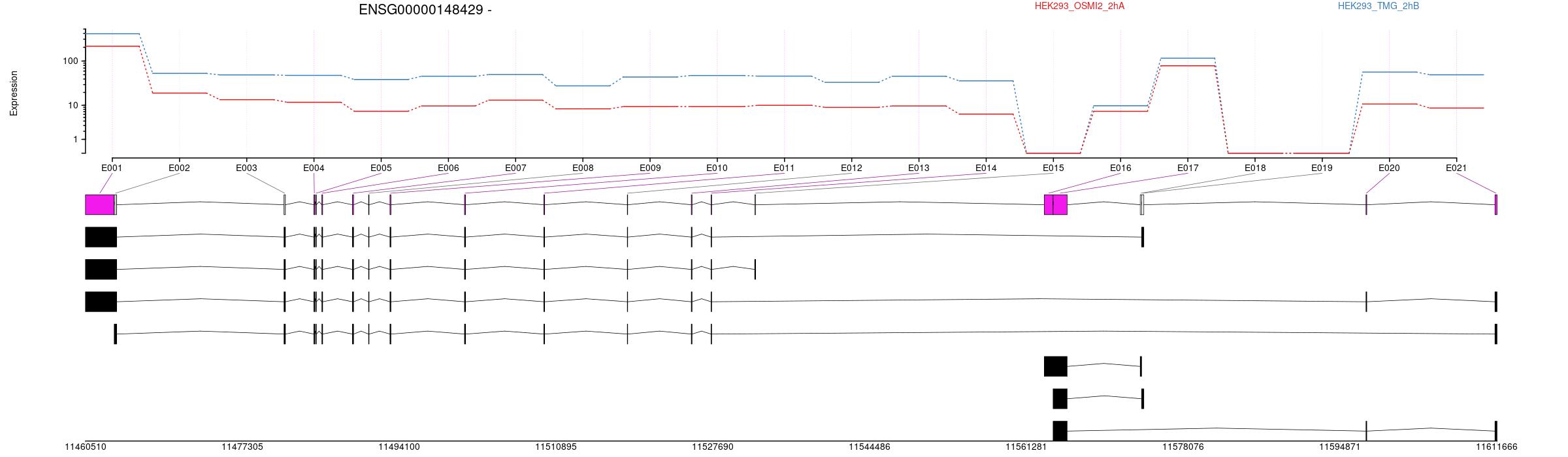Click y-axis tick value 10

[x=73, y=106]
